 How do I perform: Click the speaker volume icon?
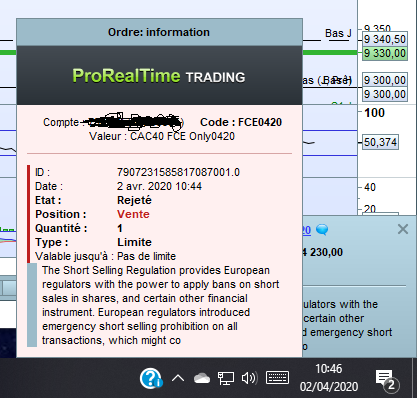pos(249,378)
